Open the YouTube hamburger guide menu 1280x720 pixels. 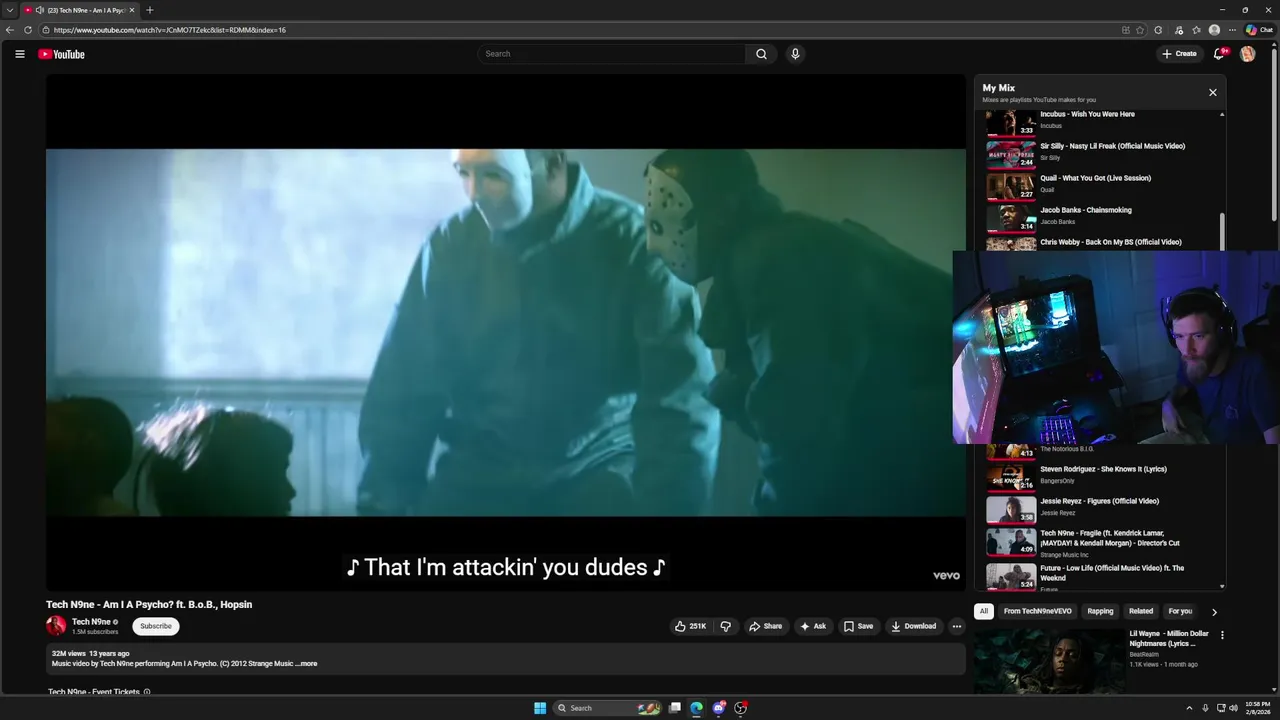click(19, 54)
